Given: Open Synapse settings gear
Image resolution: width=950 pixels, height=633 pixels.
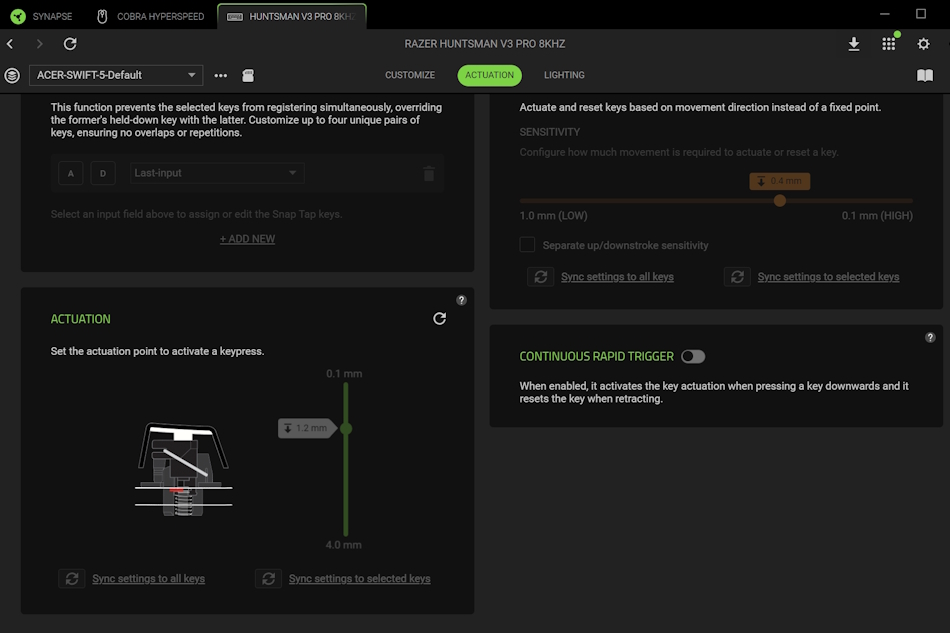Looking at the screenshot, I should pos(923,44).
